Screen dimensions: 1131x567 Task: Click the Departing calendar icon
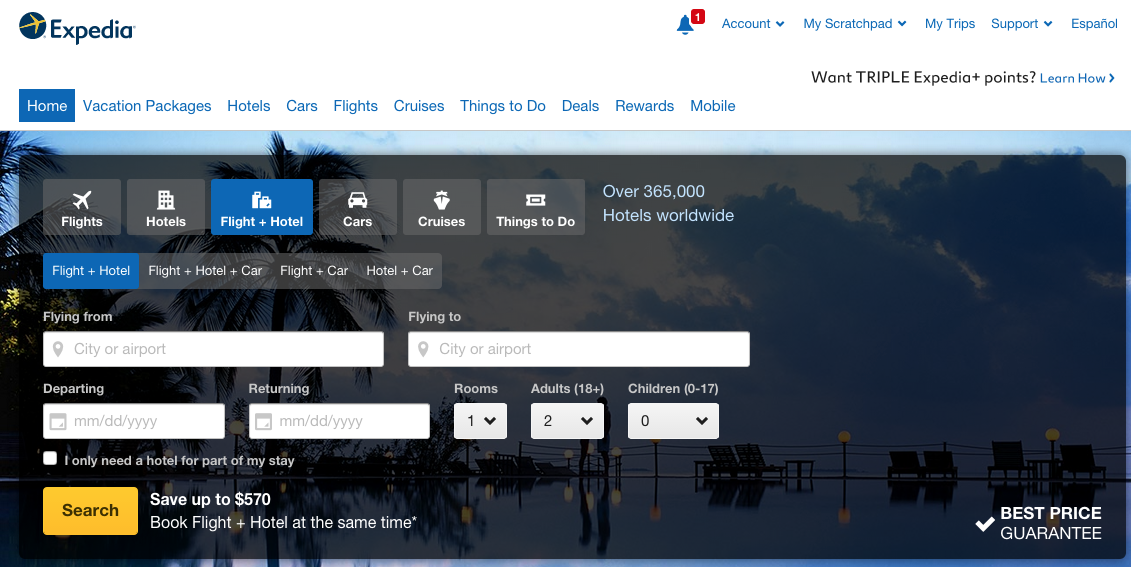click(x=58, y=421)
